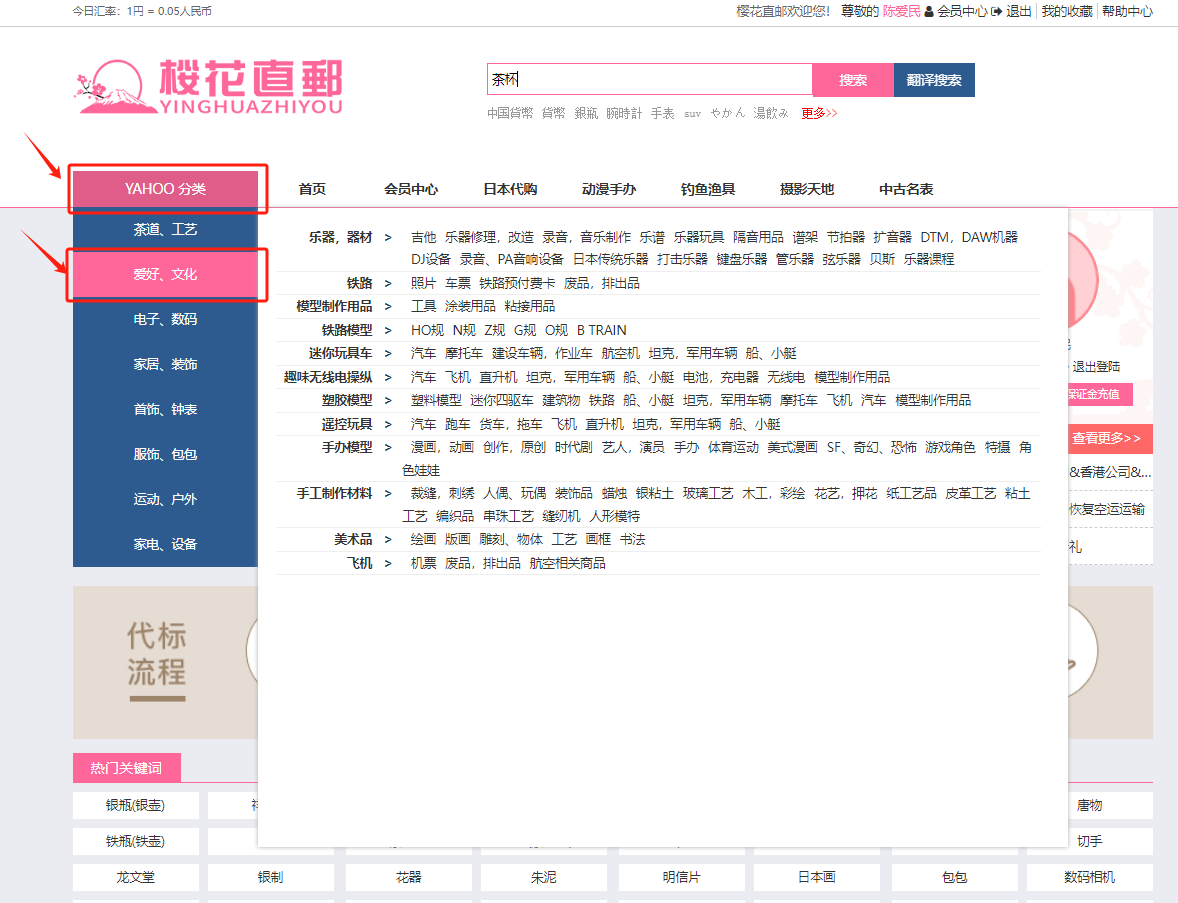Click into the search input field
The width and height of the screenshot is (1178, 903).
pos(649,80)
